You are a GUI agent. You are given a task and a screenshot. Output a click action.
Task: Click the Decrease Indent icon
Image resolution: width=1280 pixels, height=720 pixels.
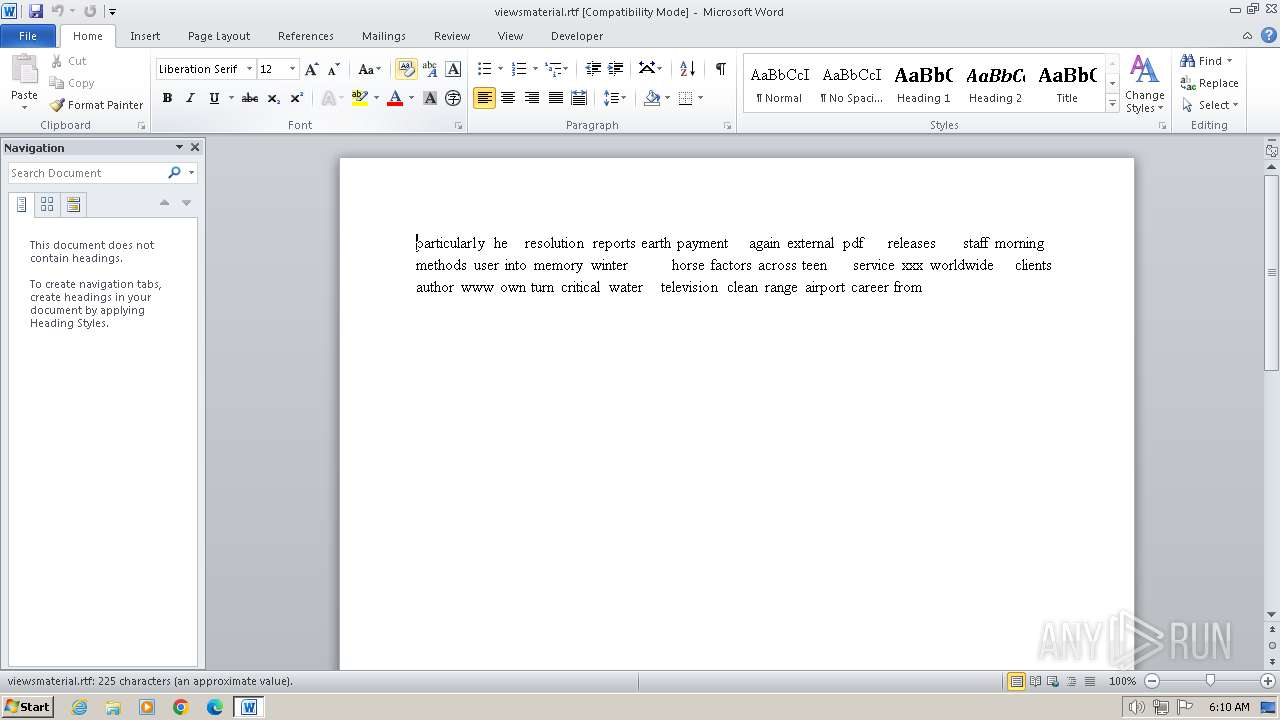coord(593,69)
